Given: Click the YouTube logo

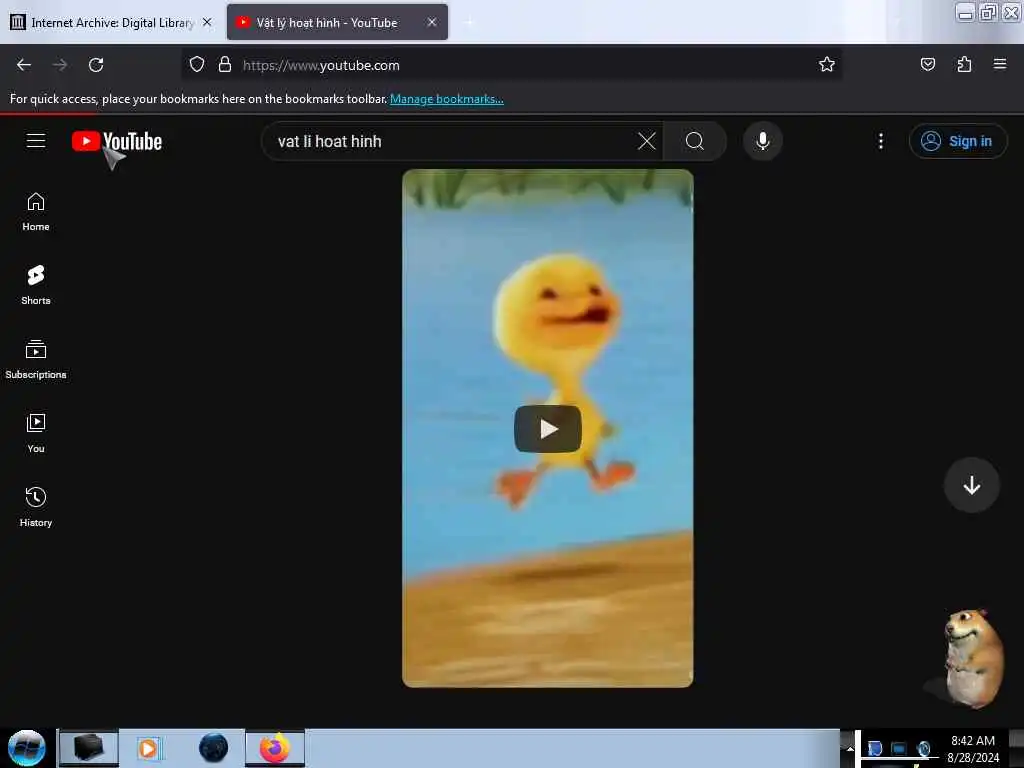Looking at the screenshot, I should tap(117, 141).
